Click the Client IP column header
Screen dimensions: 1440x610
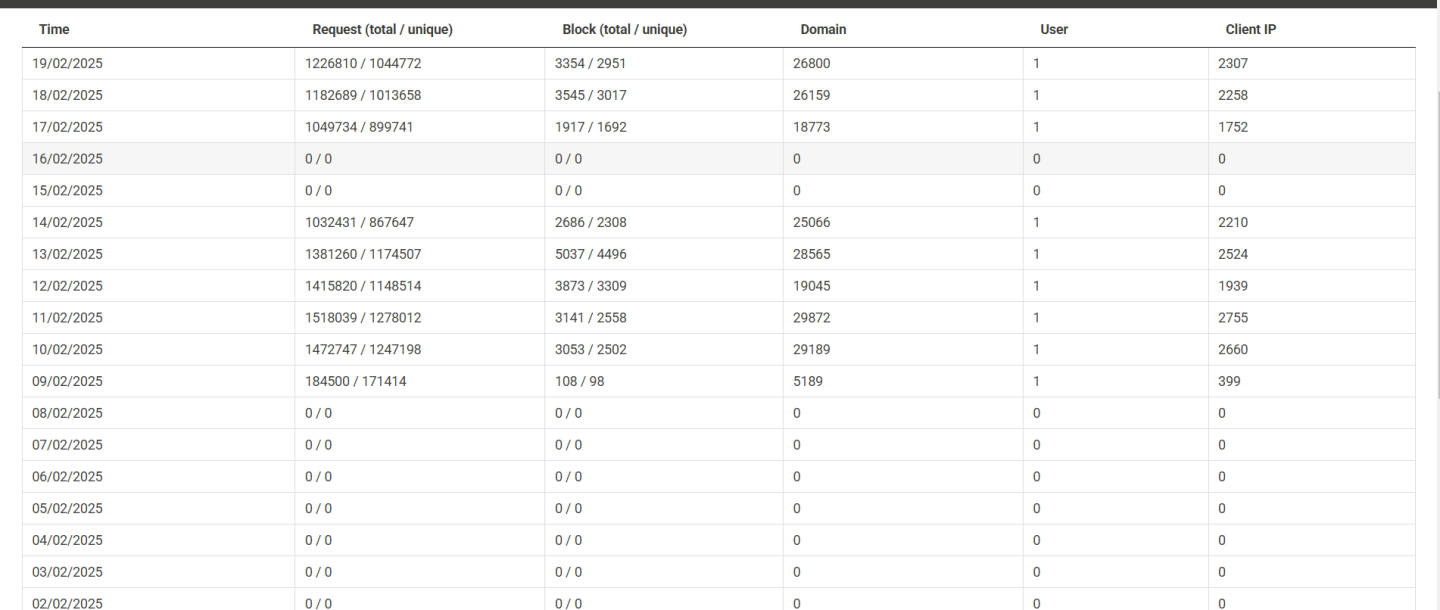[x=1250, y=30]
